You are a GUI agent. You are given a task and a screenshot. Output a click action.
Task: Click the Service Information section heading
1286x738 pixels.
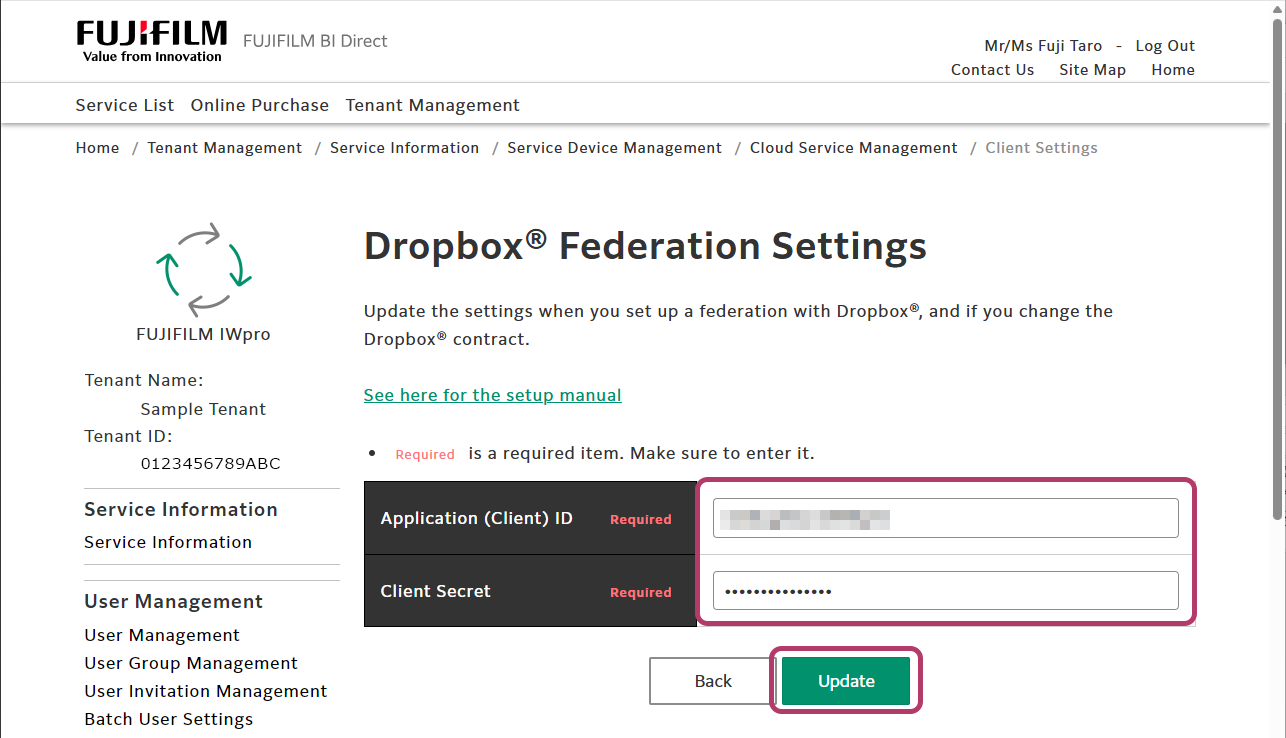181,509
